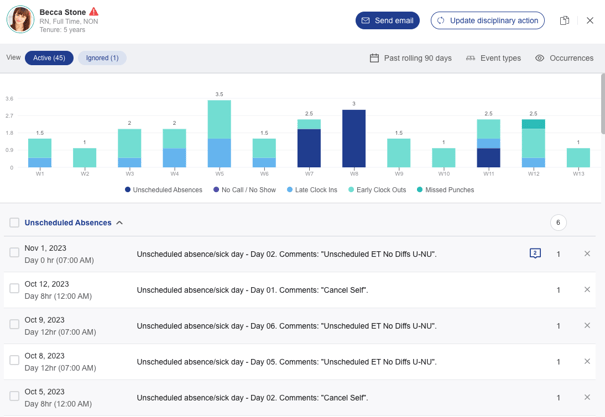Dismiss the Nov 1, 2023 absence row
Viewport: 605px width, 417px height.
coord(587,254)
